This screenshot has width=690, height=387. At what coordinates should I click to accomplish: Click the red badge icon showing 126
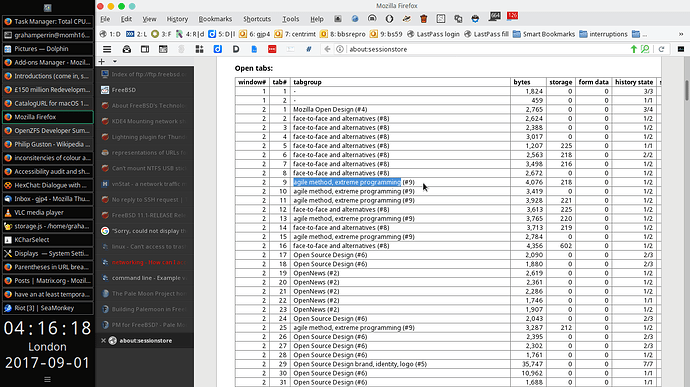pyautogui.click(x=512, y=17)
